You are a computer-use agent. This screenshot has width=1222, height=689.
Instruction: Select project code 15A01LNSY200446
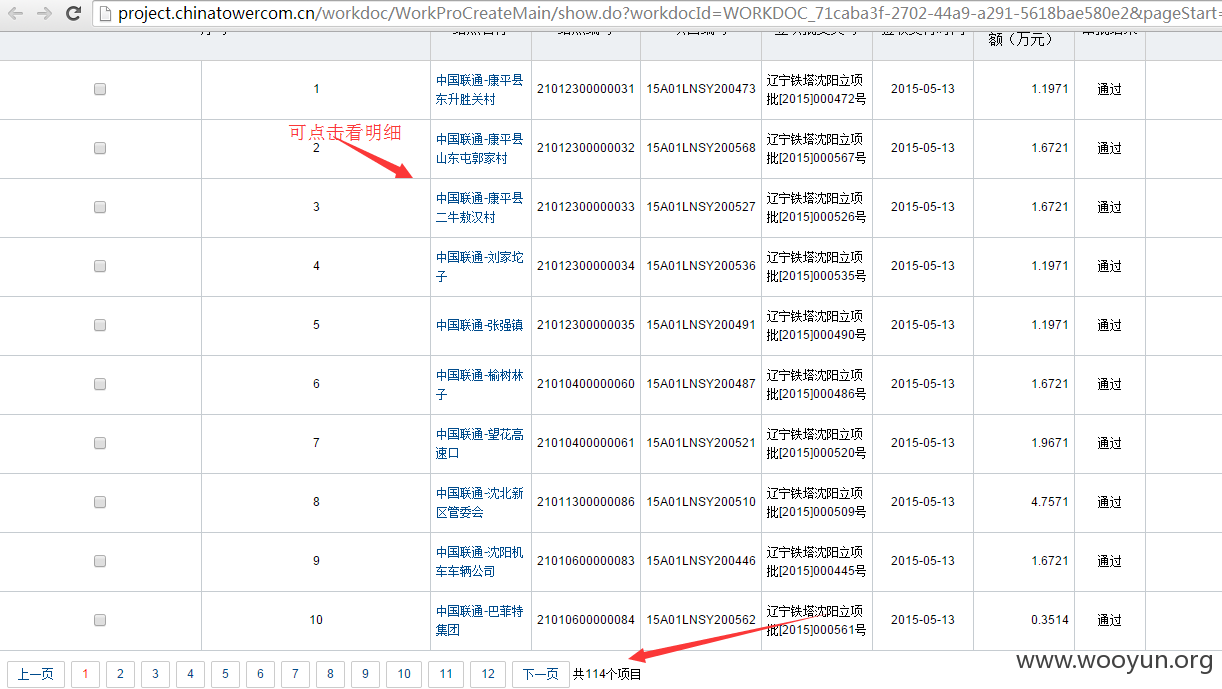pyautogui.click(x=701, y=561)
